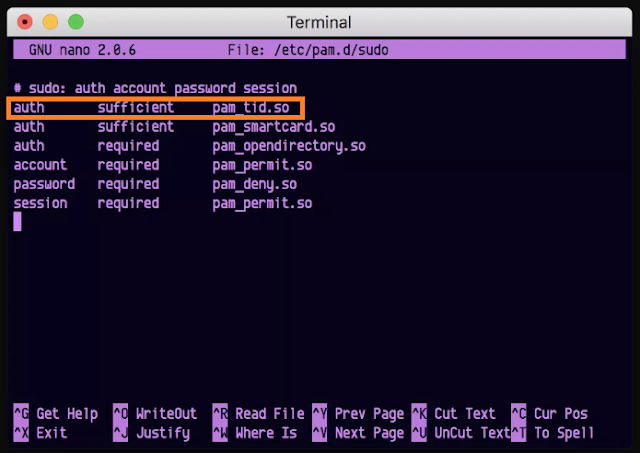Click 'sufficient' in the pam_tid.so row
Viewport: 640px width, 453px height.
[x=136, y=107]
